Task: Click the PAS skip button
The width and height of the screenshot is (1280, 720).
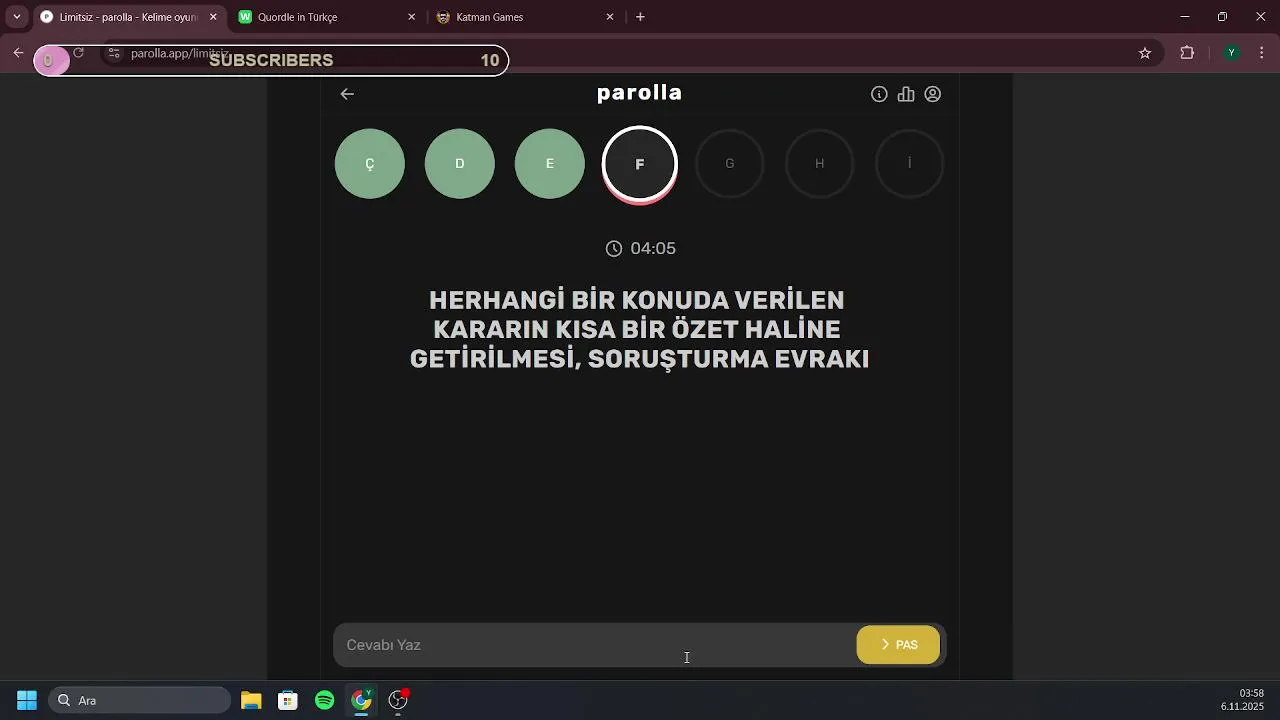Action: 898,645
